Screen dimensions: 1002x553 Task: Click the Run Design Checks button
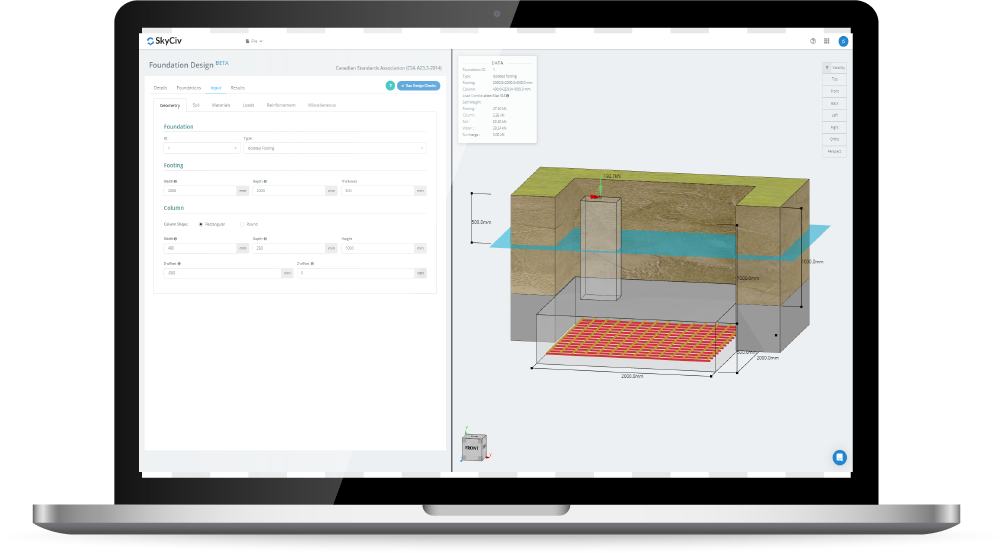click(x=418, y=86)
